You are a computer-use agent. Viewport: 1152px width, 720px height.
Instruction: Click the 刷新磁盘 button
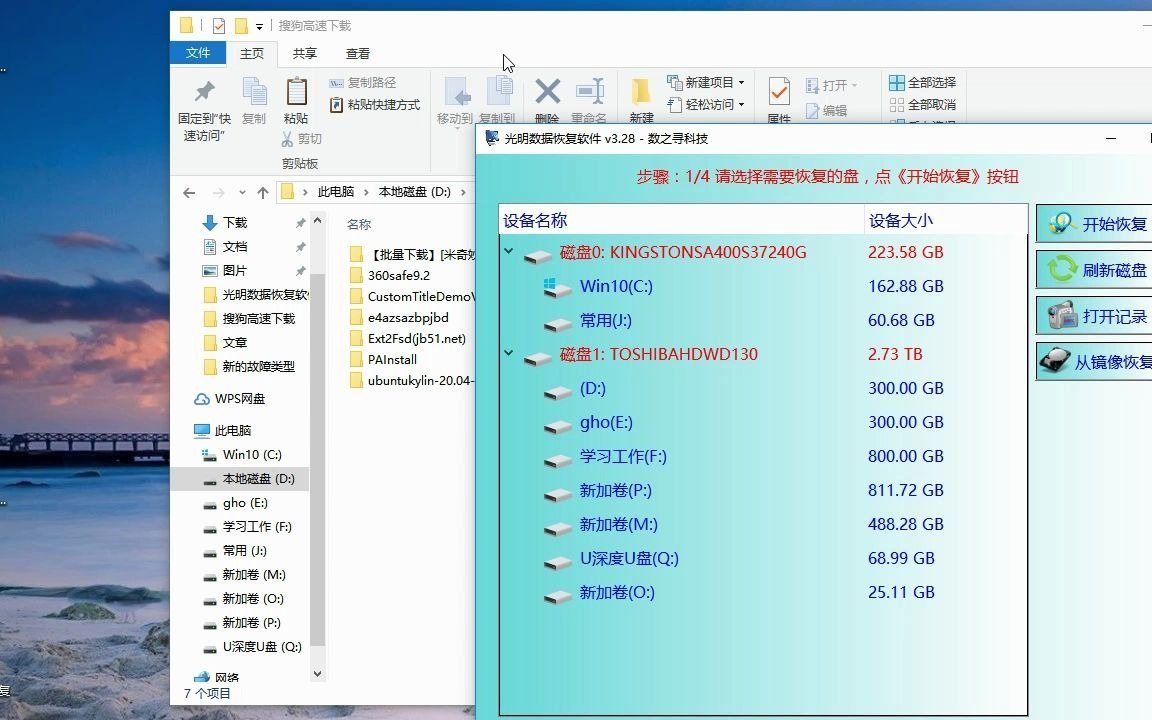coord(1095,270)
